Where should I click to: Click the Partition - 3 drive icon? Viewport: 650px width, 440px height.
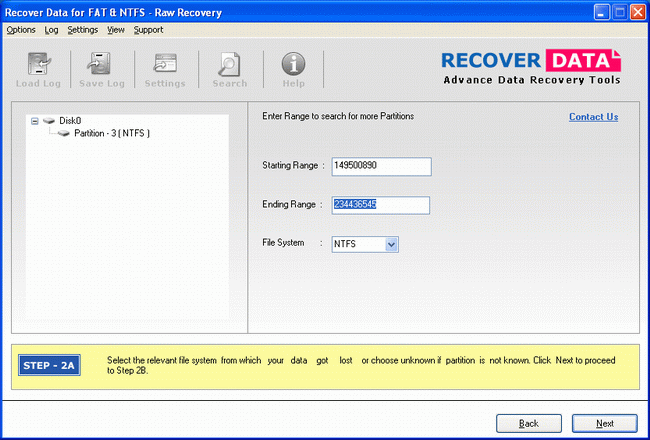point(64,133)
